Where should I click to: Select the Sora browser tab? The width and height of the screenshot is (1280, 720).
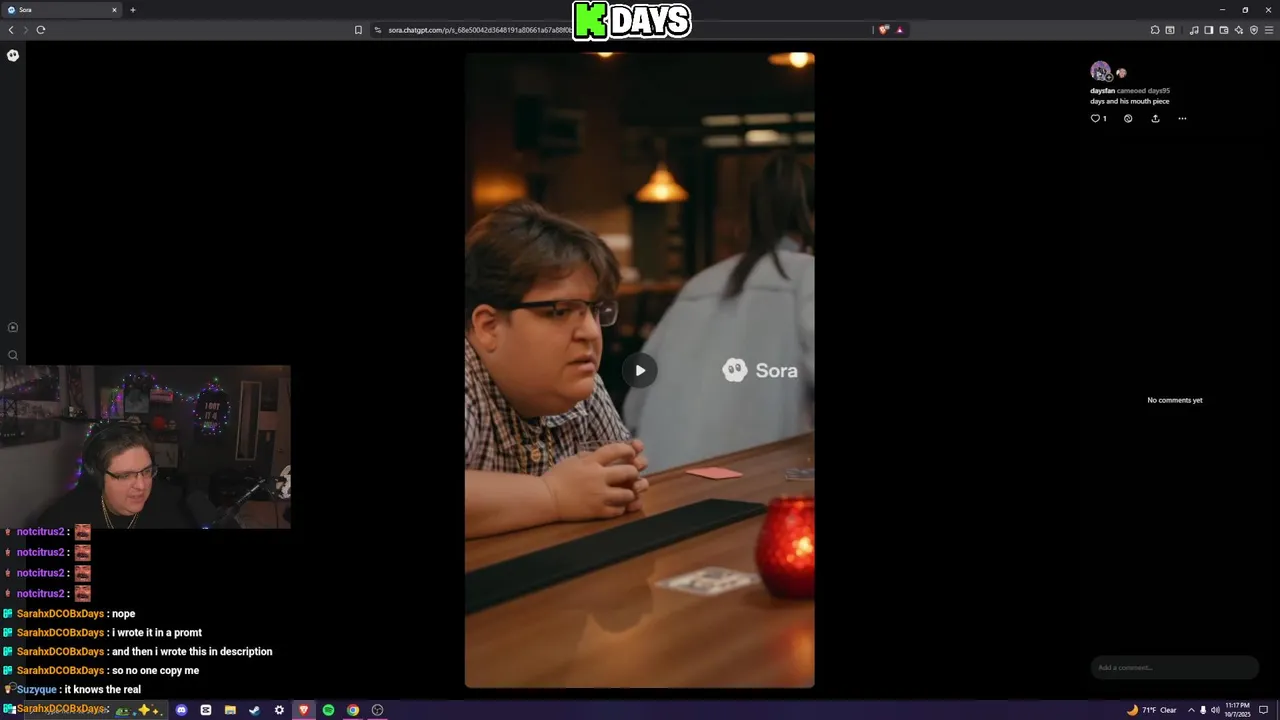[x=61, y=10]
